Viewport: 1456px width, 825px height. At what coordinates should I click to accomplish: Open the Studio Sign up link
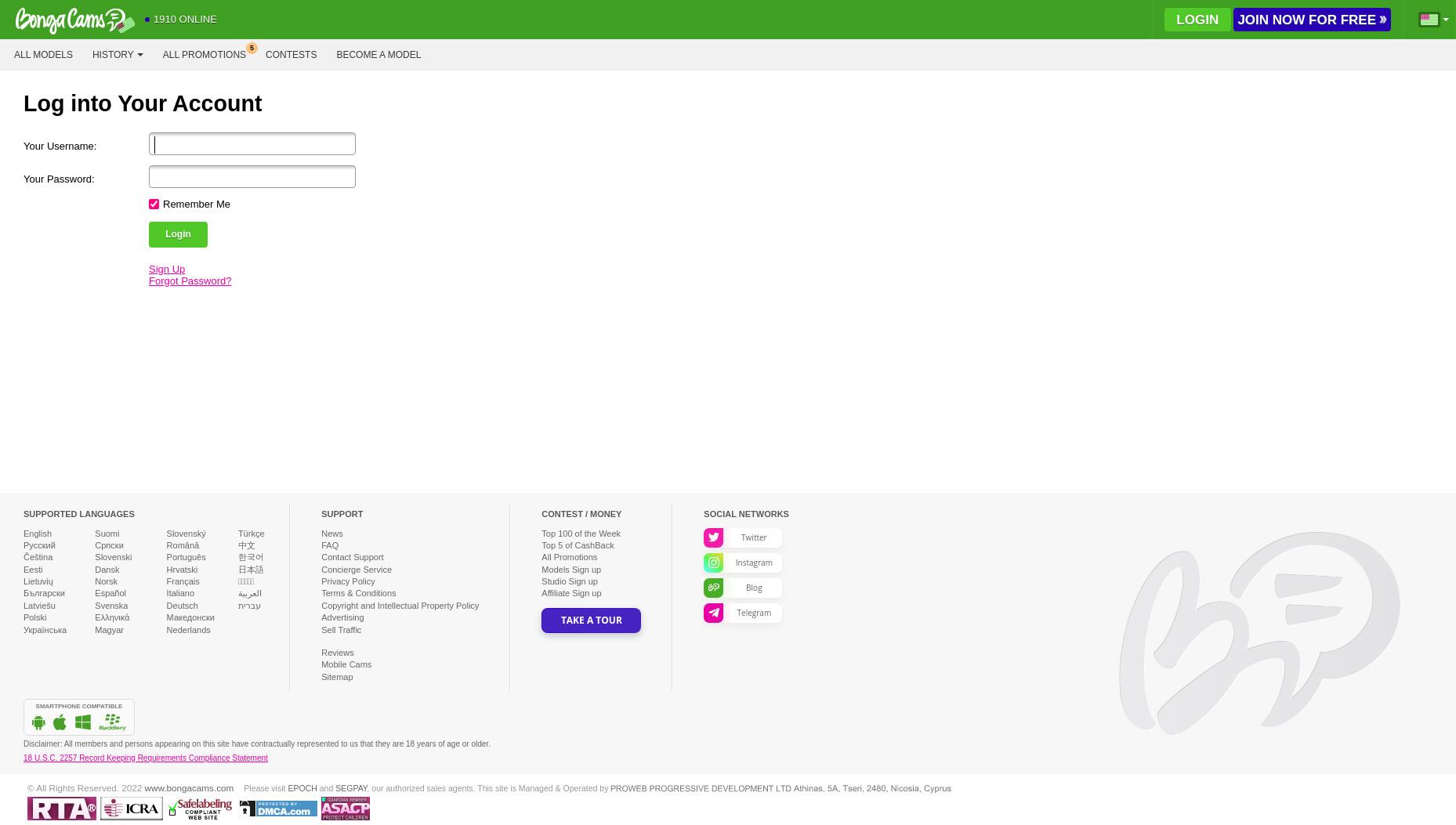coord(570,581)
